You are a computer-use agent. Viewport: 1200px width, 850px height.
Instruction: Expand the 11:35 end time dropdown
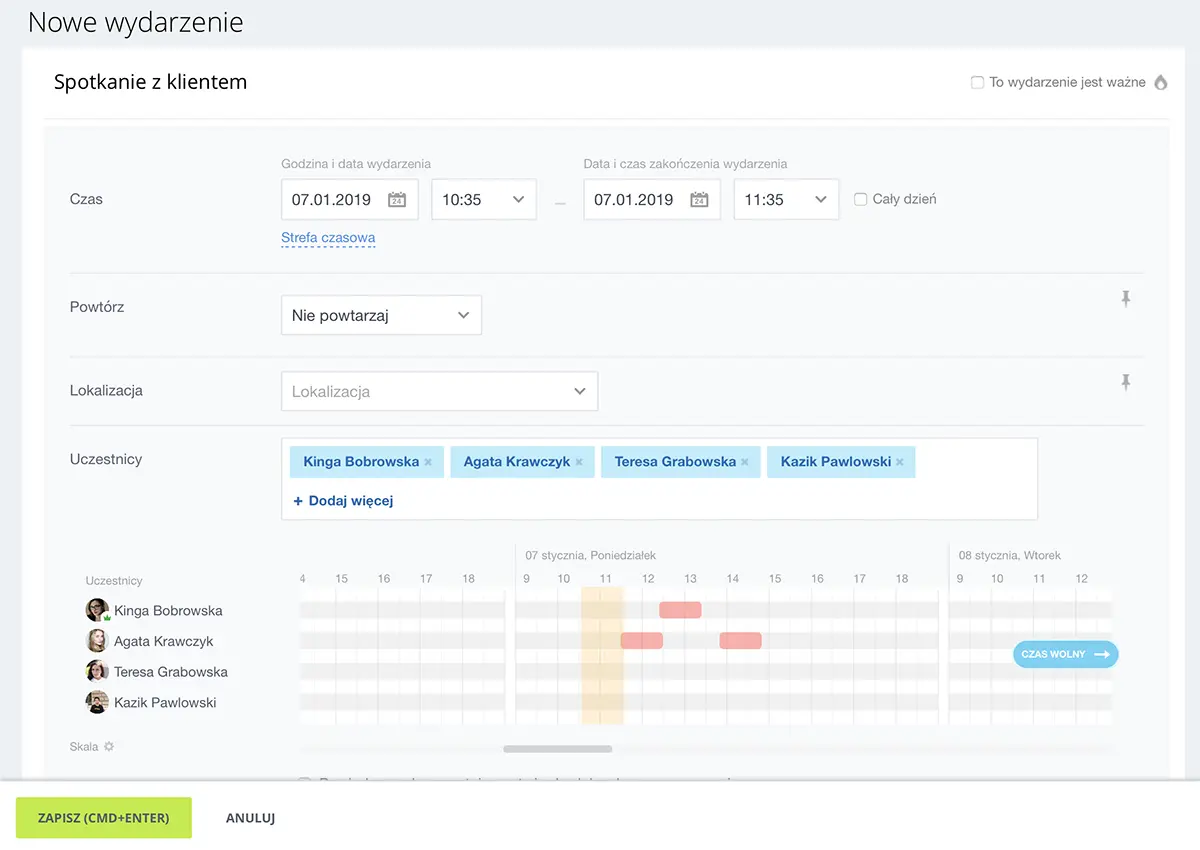point(786,200)
